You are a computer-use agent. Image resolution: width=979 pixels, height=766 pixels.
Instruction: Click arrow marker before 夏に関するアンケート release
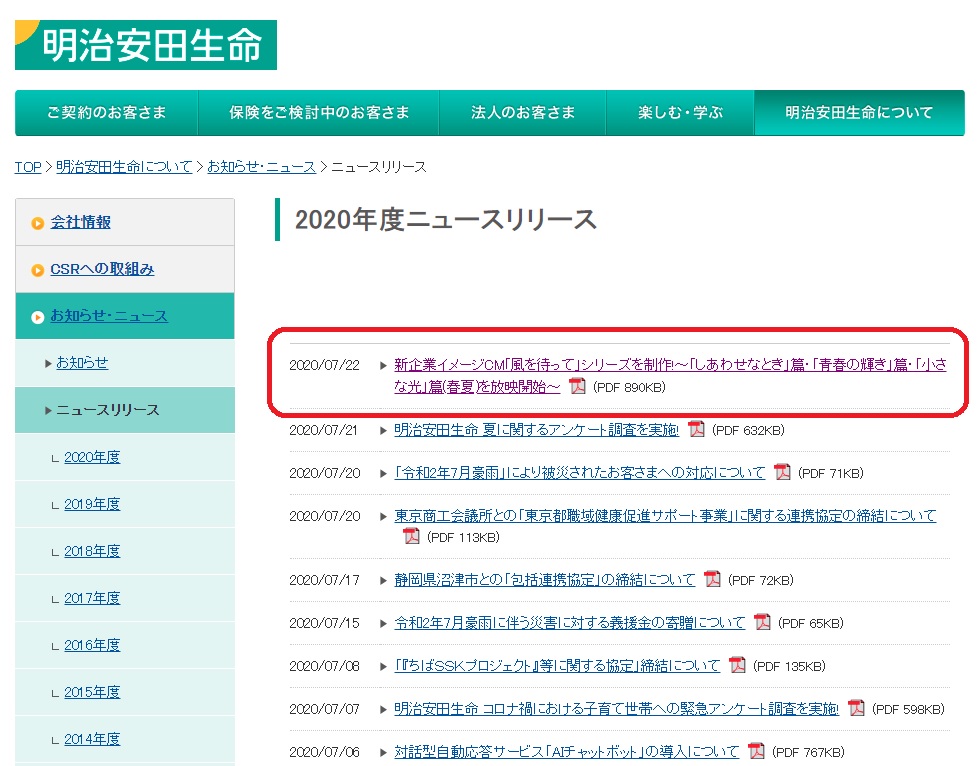[x=383, y=430]
